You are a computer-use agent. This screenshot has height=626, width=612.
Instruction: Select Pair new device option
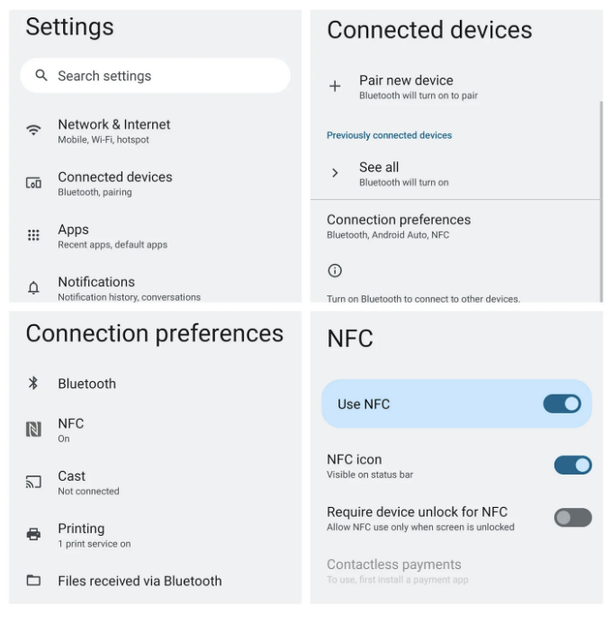[x=455, y=87]
